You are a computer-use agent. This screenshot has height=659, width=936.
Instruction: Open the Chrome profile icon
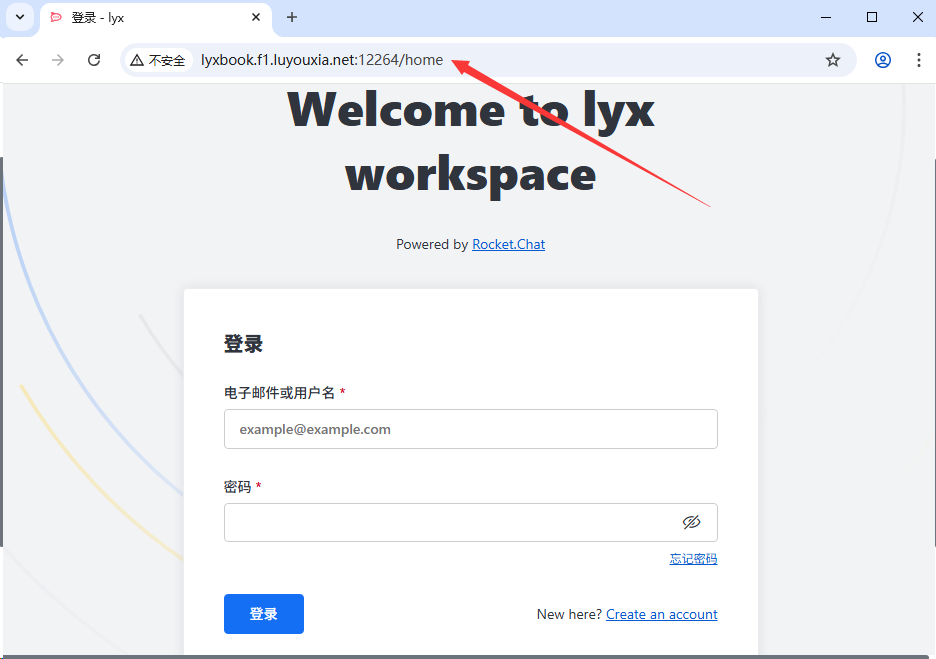(883, 60)
